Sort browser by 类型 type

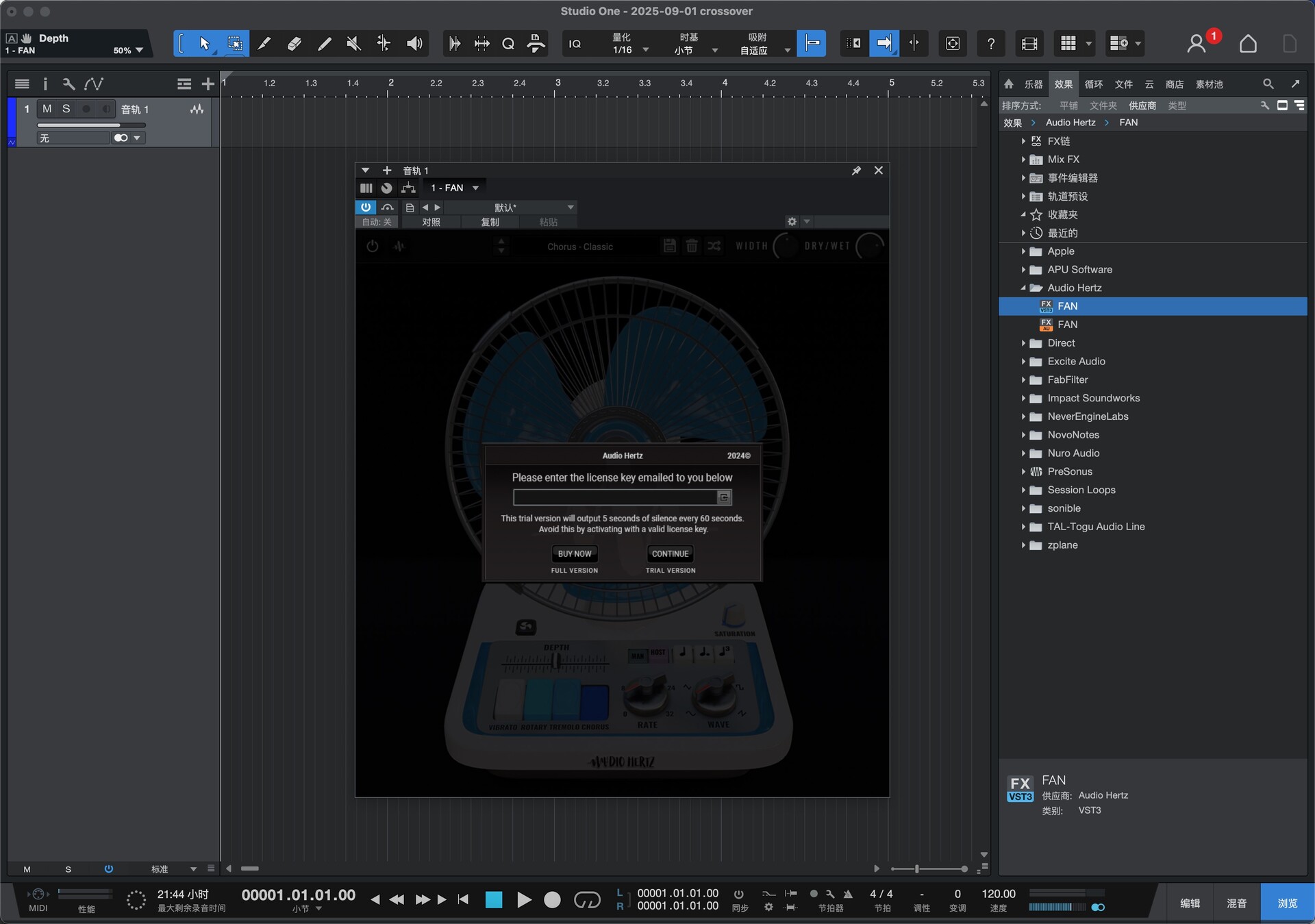click(x=1177, y=105)
